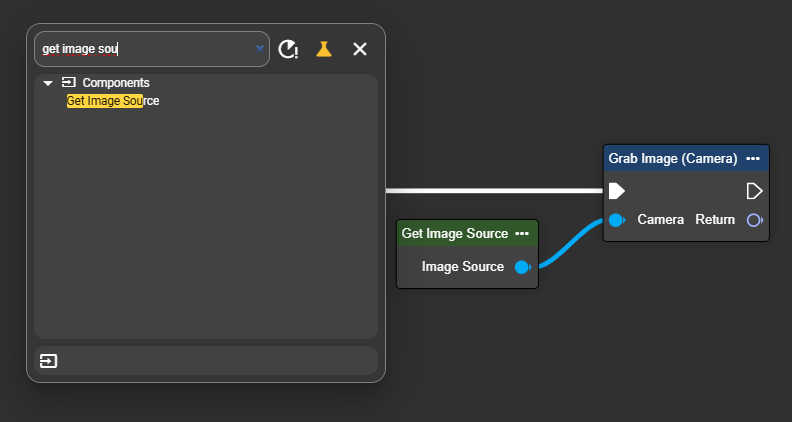Image resolution: width=792 pixels, height=422 pixels.
Task: Click the Return output pin circle
Action: point(754,220)
